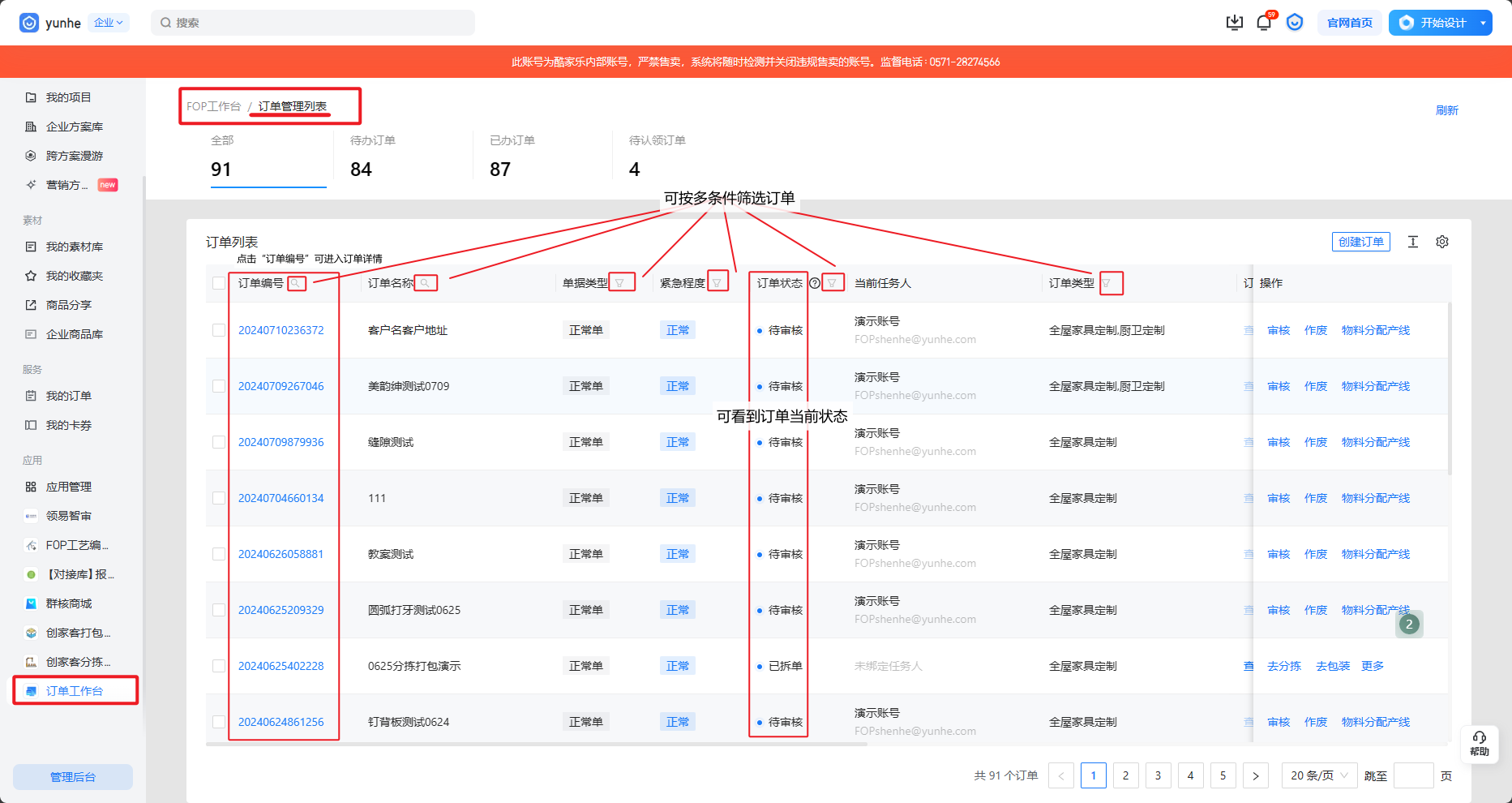Click help question icon beside 订单状态

click(x=815, y=283)
